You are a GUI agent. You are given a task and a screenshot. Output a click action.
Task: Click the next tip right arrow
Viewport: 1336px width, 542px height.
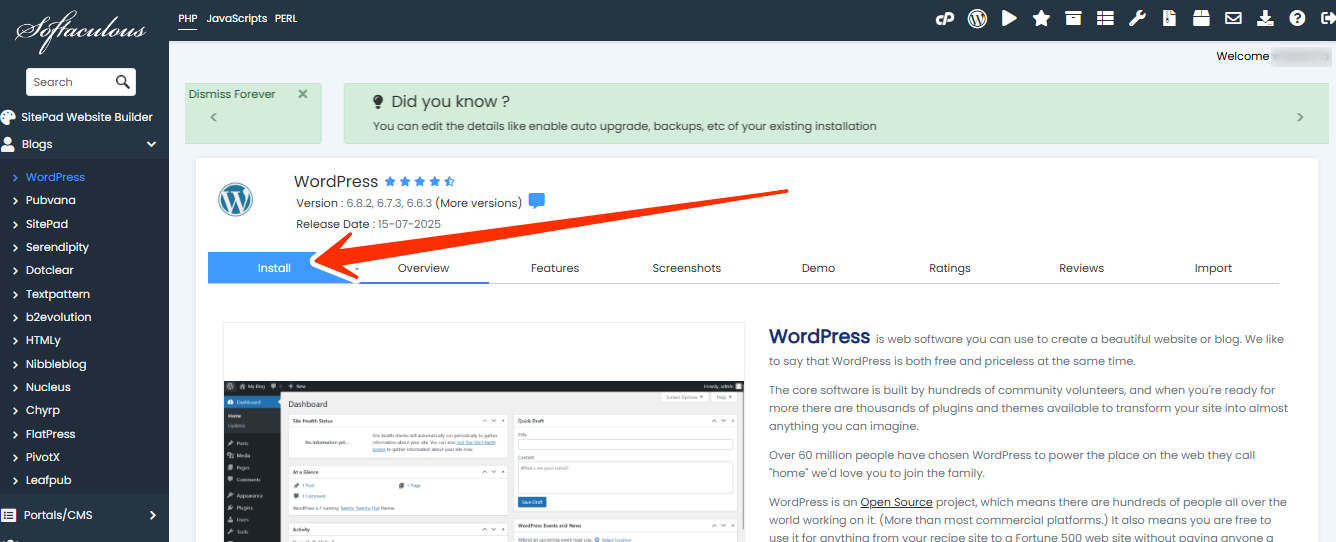(1300, 117)
